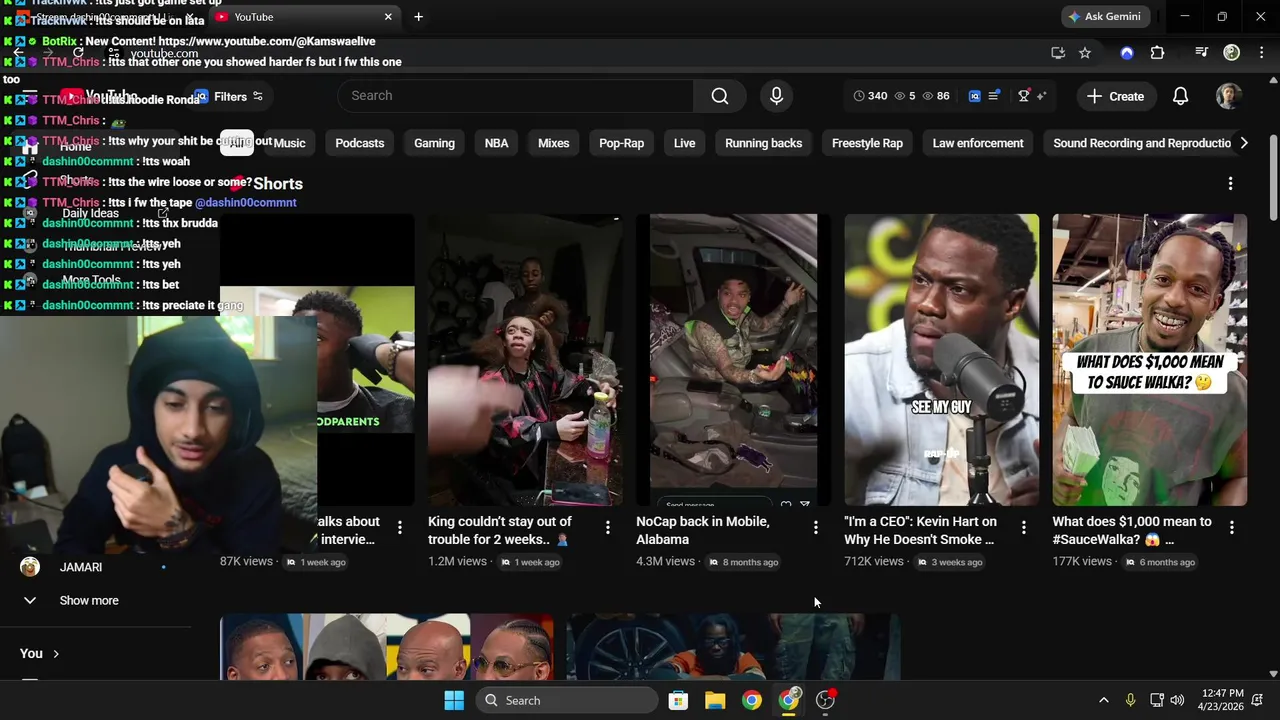Open options for the King couldn't stay short

coord(607,527)
